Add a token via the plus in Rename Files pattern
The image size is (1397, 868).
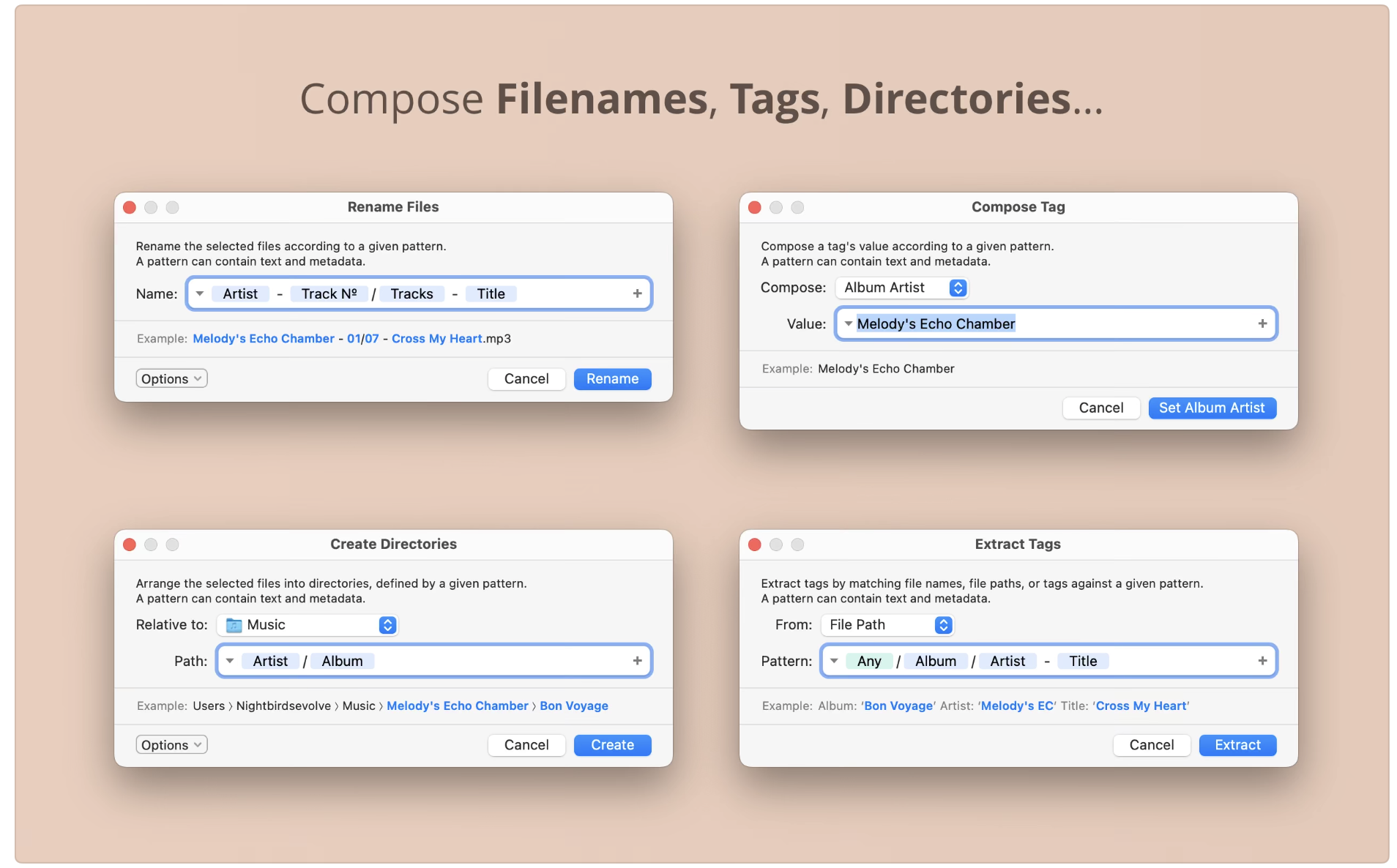coord(636,293)
